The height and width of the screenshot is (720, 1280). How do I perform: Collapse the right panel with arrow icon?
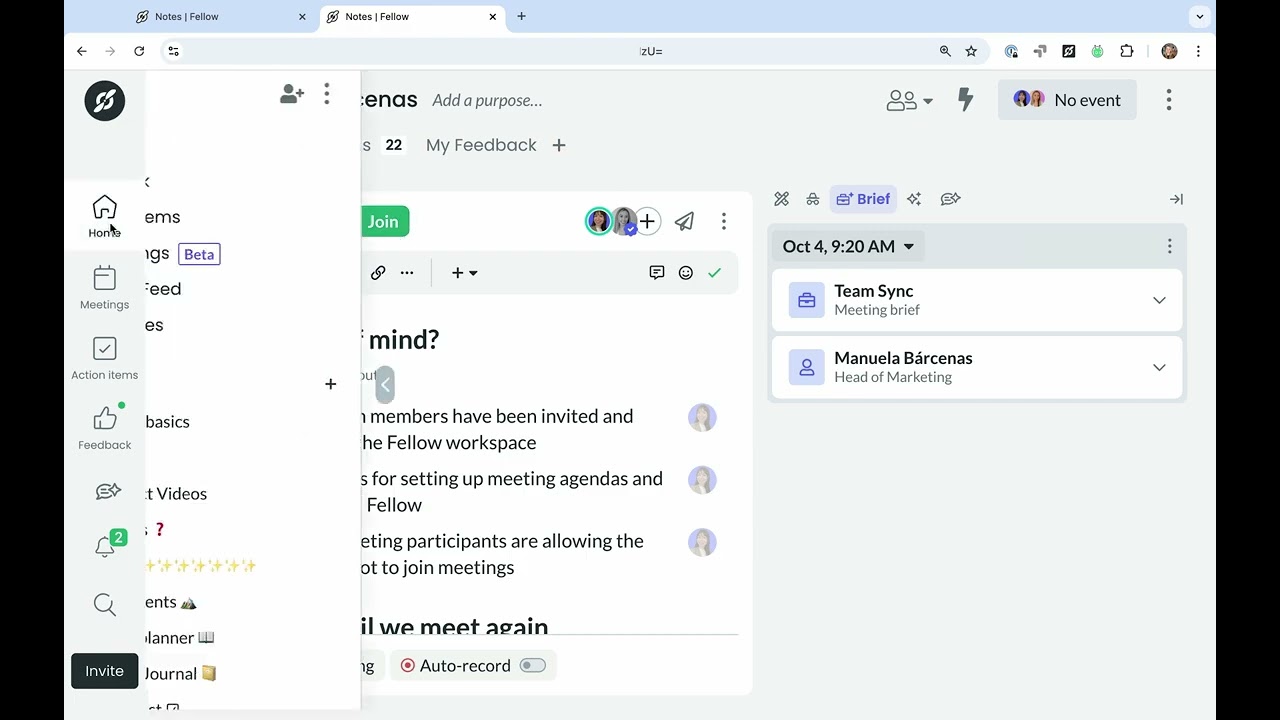click(1176, 199)
